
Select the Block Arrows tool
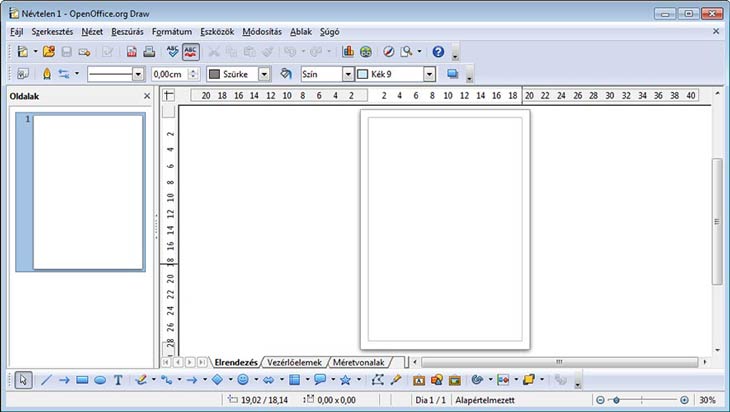[269, 380]
